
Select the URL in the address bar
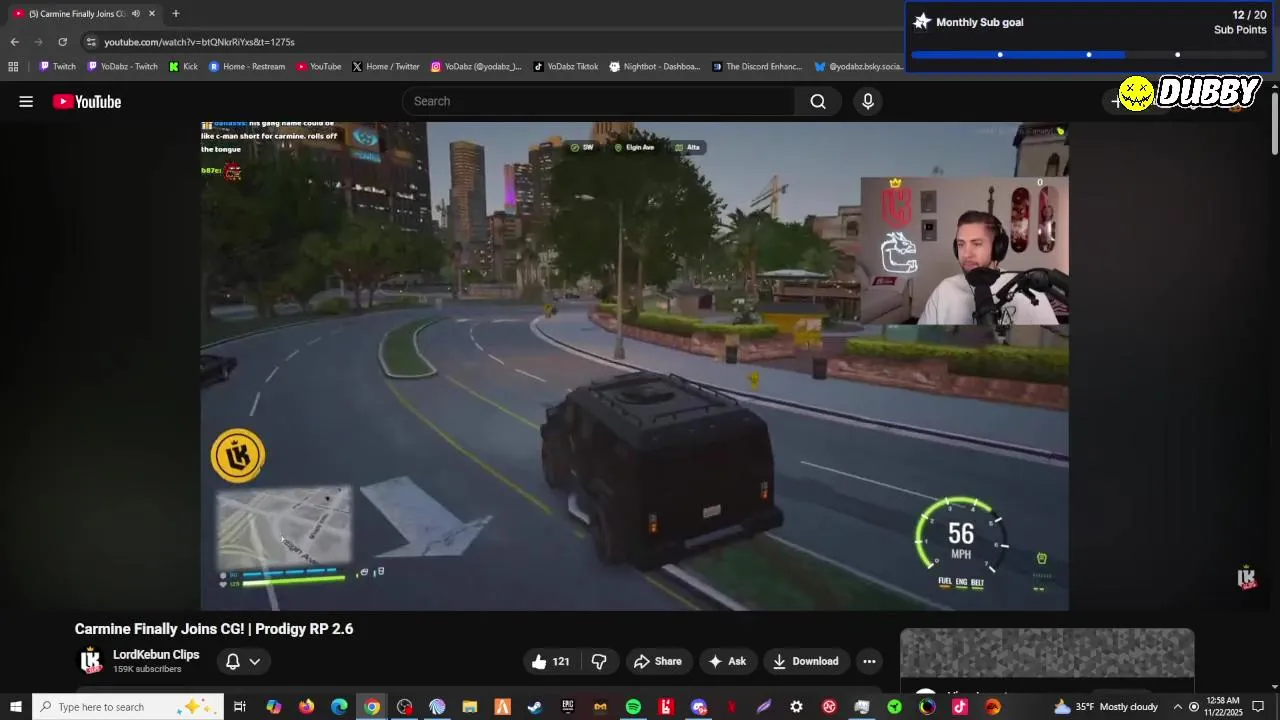pos(199,42)
